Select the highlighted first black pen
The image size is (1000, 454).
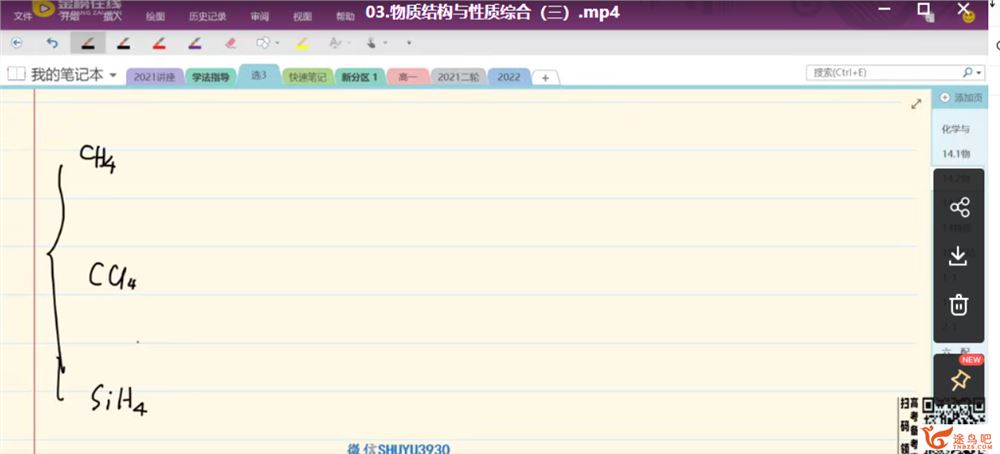coord(88,43)
